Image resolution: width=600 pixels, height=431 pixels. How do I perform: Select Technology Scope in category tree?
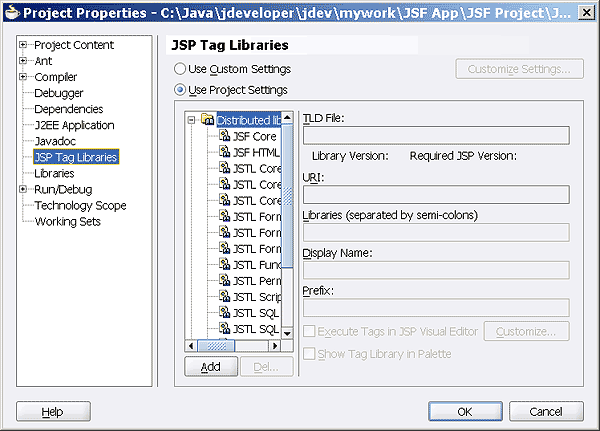pos(80,206)
